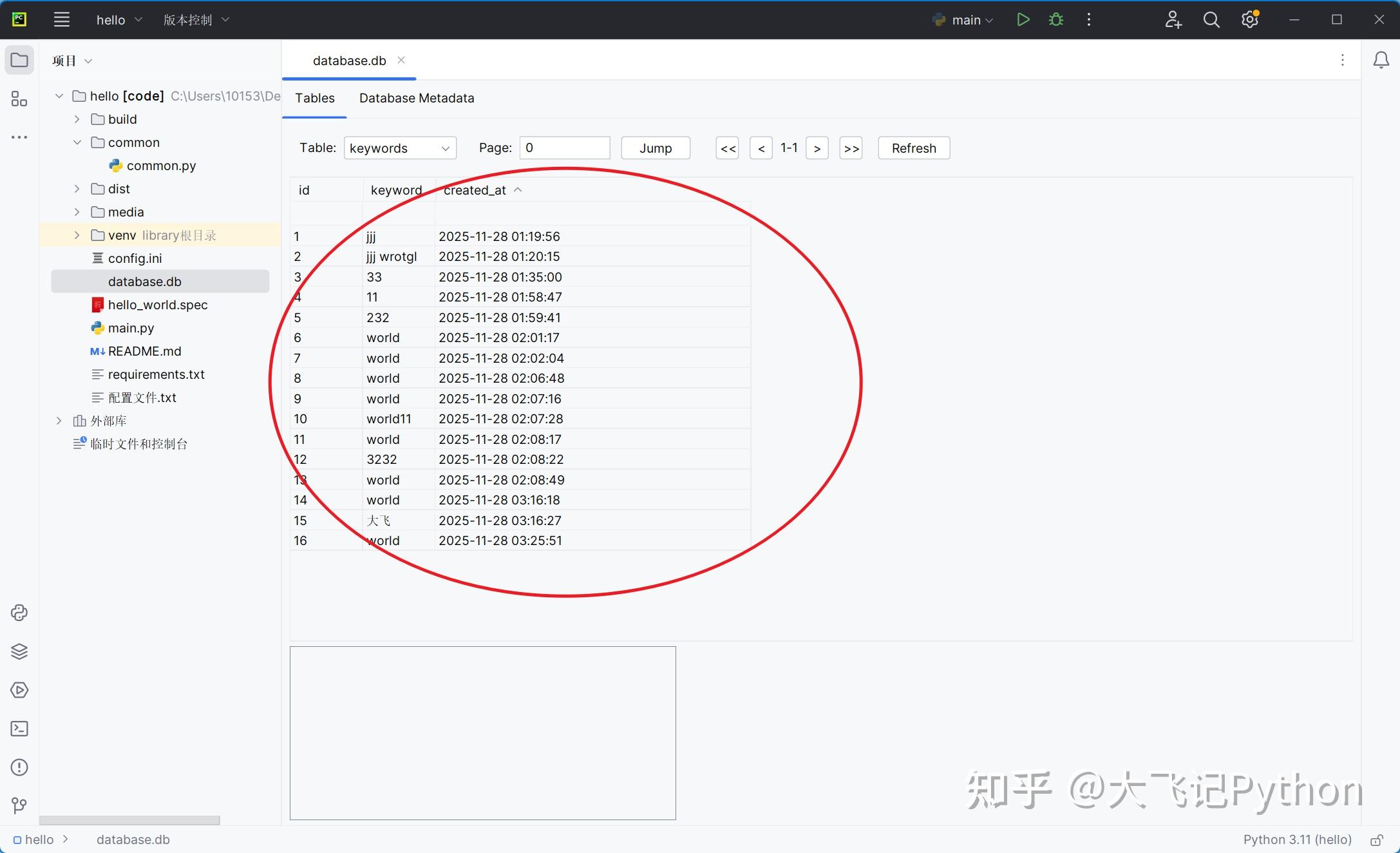This screenshot has width=1400, height=853.
Task: Open the Problems tool window
Action: point(19,767)
